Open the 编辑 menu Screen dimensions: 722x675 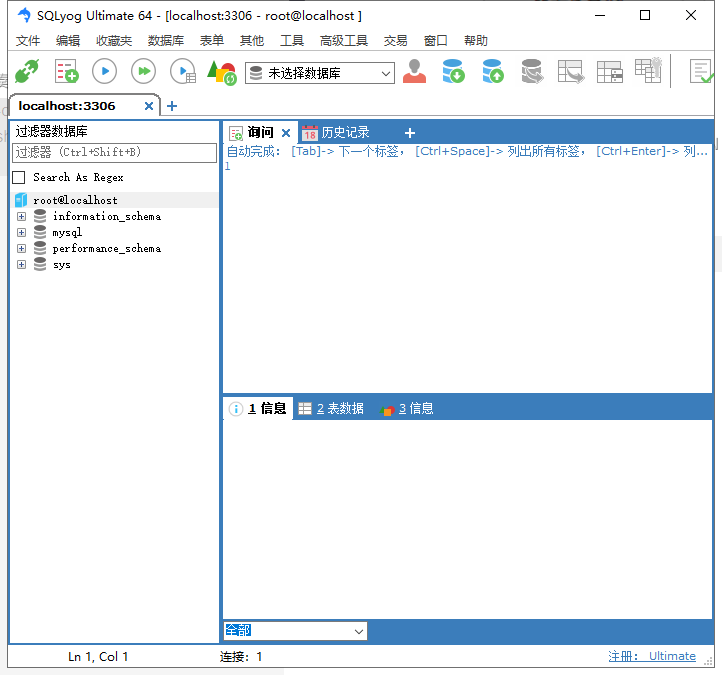[68, 41]
